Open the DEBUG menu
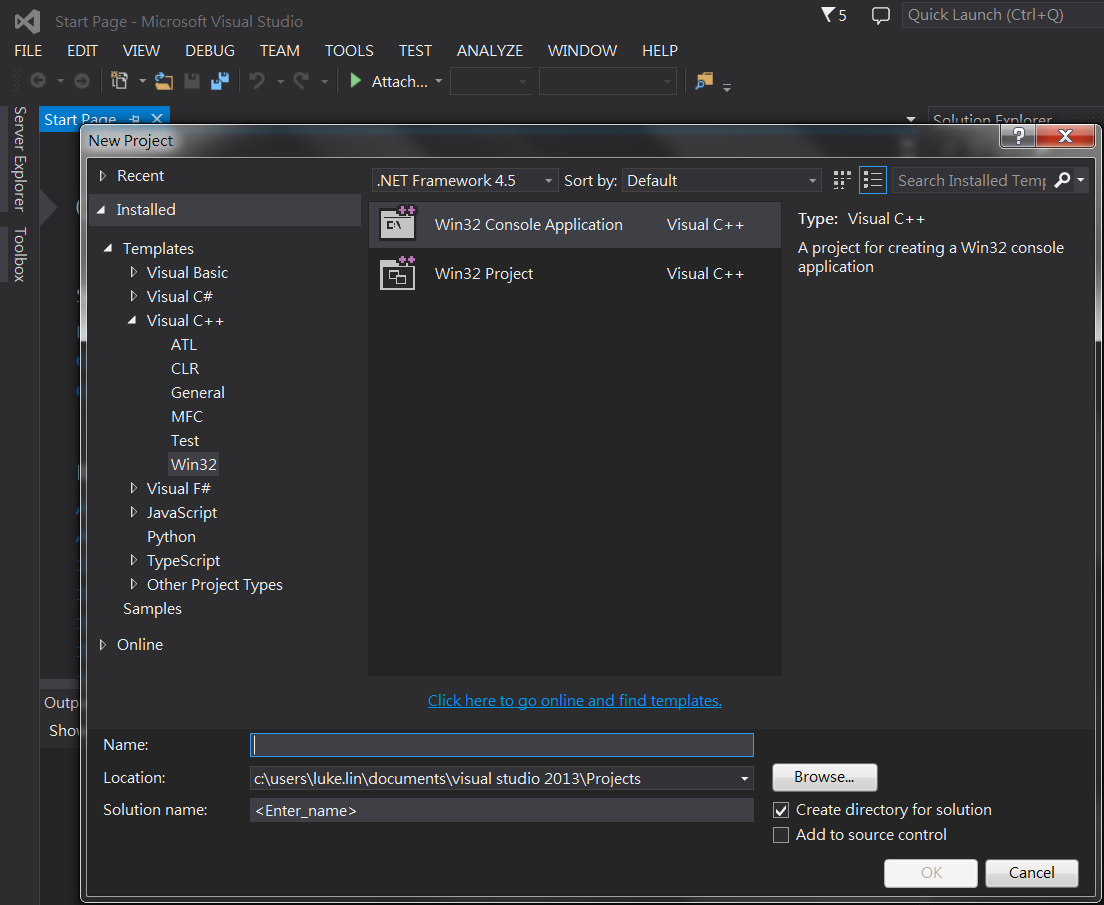This screenshot has height=905, width=1104. (210, 51)
